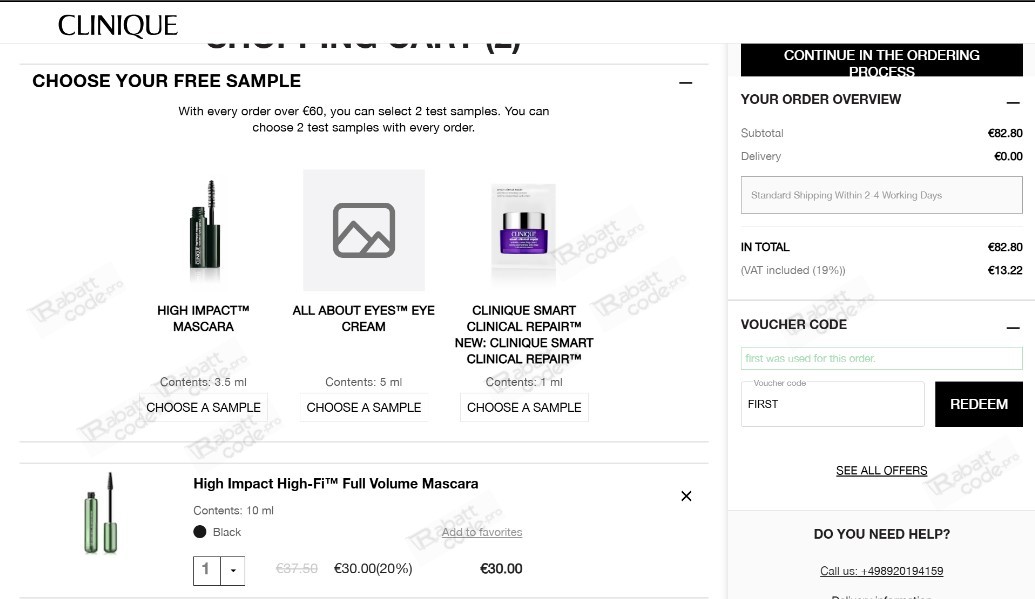Collapse the Choose Your Free Sample section
Image resolution: width=1035 pixels, height=599 pixels.
click(685, 83)
